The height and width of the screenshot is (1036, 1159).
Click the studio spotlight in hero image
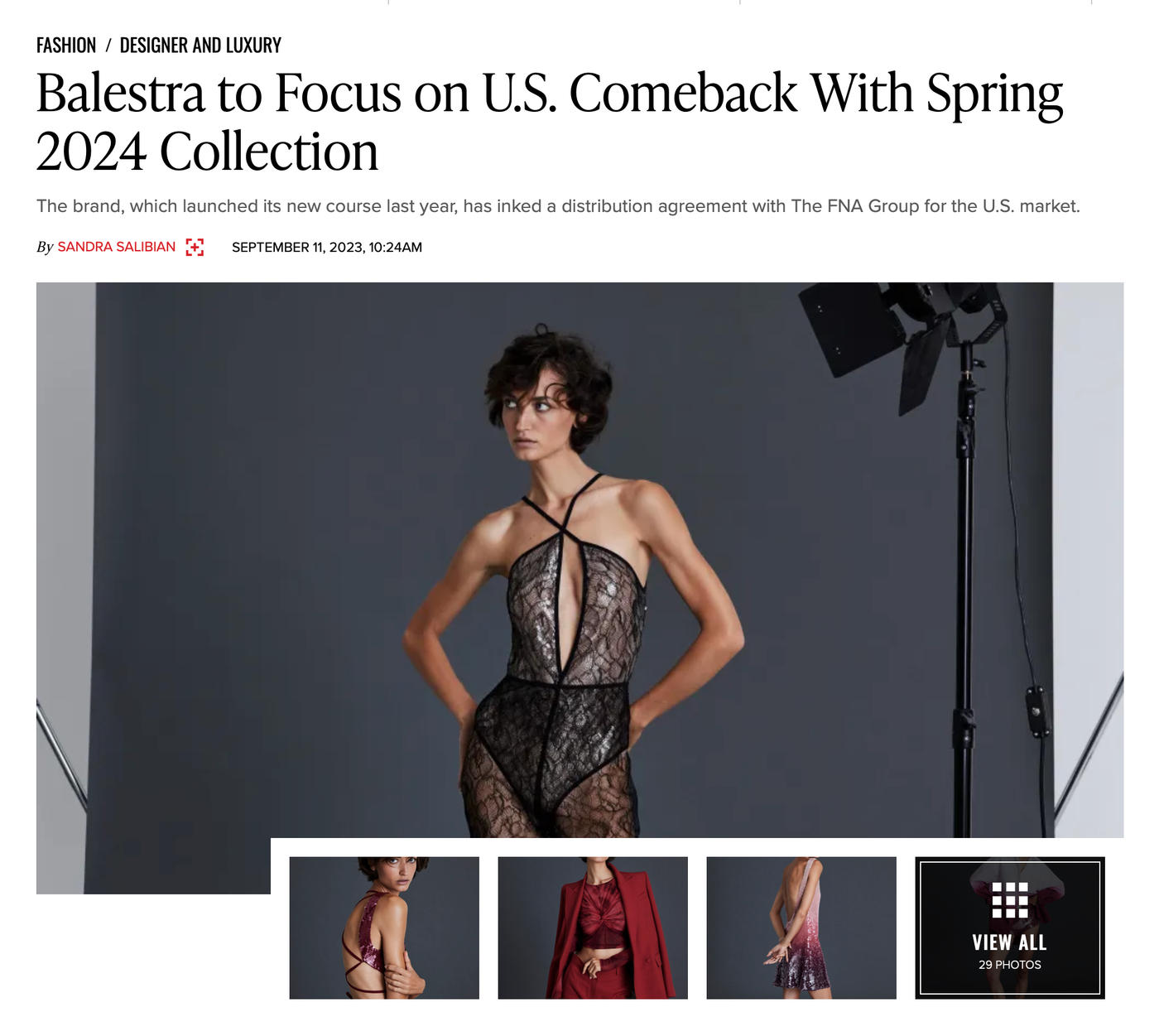(902, 340)
